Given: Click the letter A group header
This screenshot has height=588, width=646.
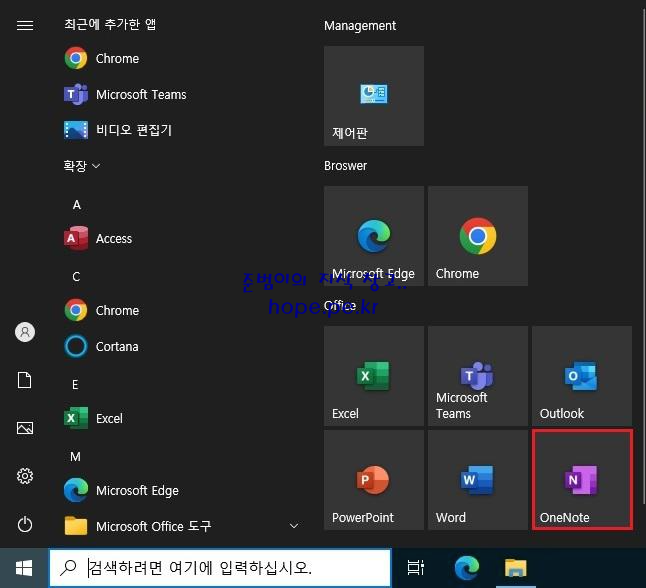Looking at the screenshot, I should tap(77, 204).
